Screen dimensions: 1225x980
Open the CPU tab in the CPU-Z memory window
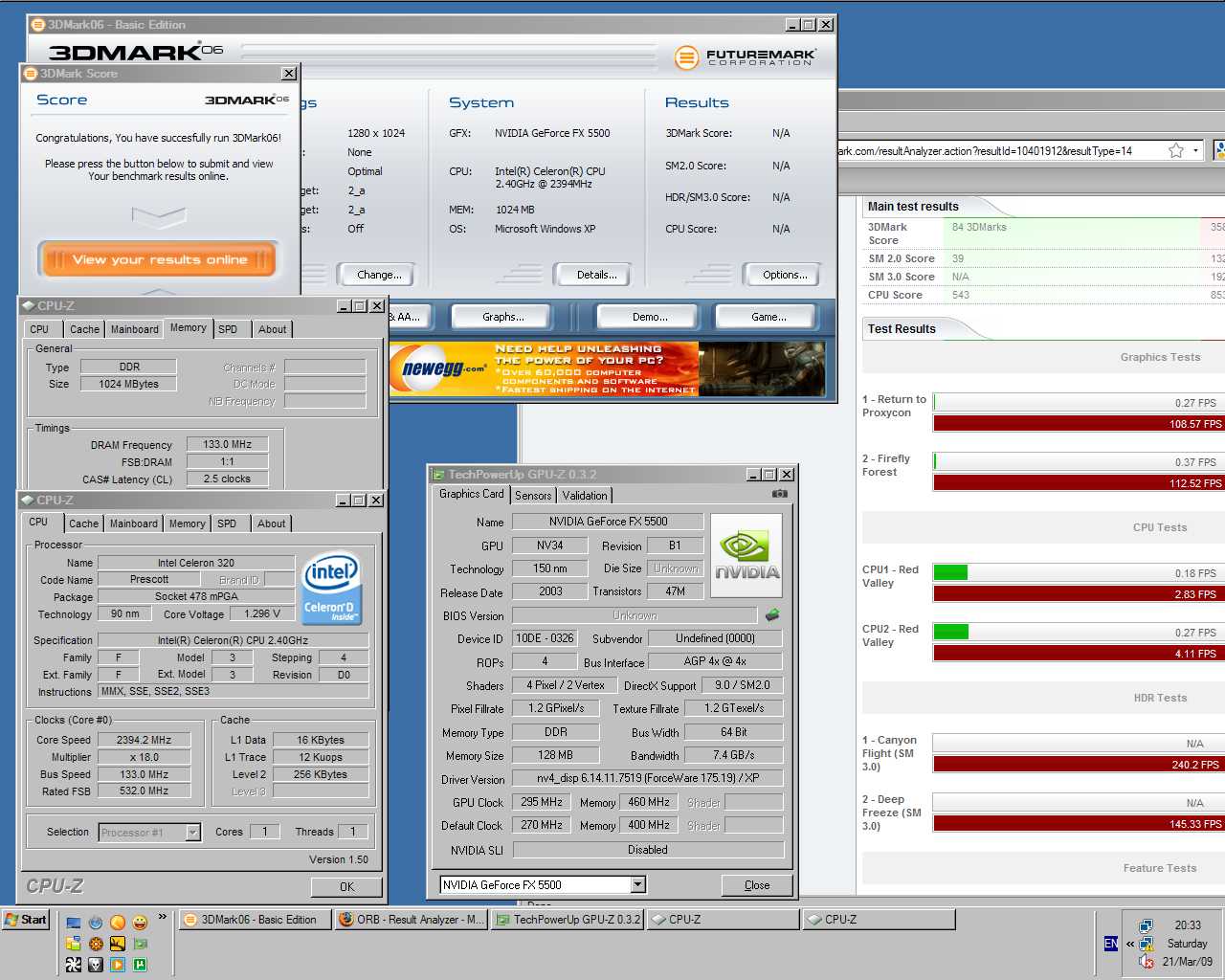[39, 329]
